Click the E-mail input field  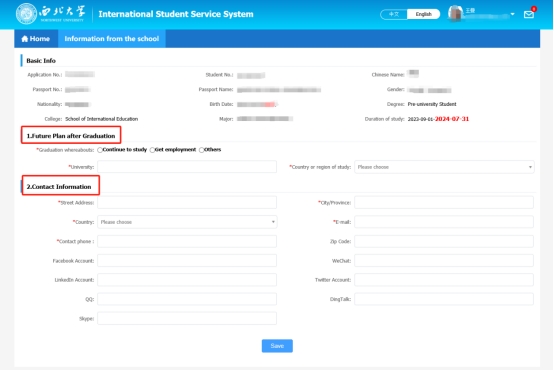pyautogui.click(x=444, y=222)
